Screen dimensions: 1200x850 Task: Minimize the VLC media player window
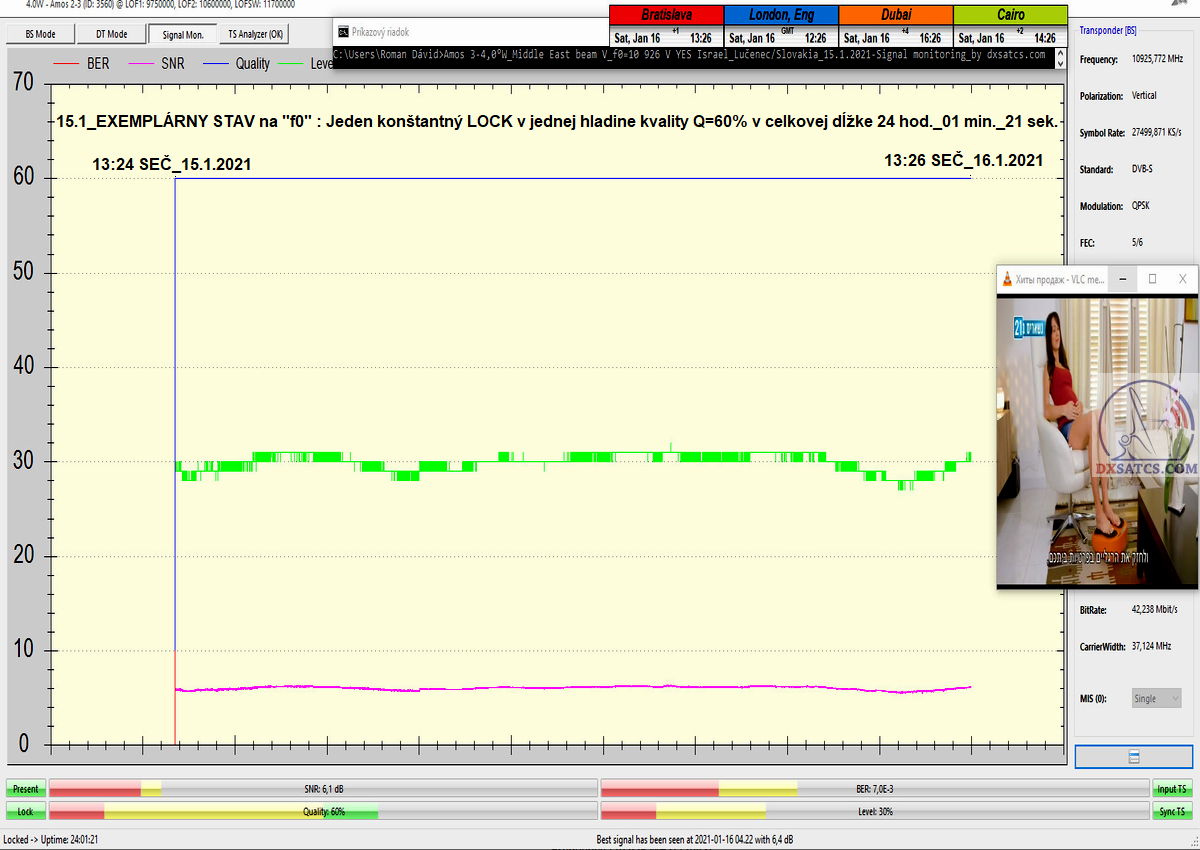[x=1121, y=279]
